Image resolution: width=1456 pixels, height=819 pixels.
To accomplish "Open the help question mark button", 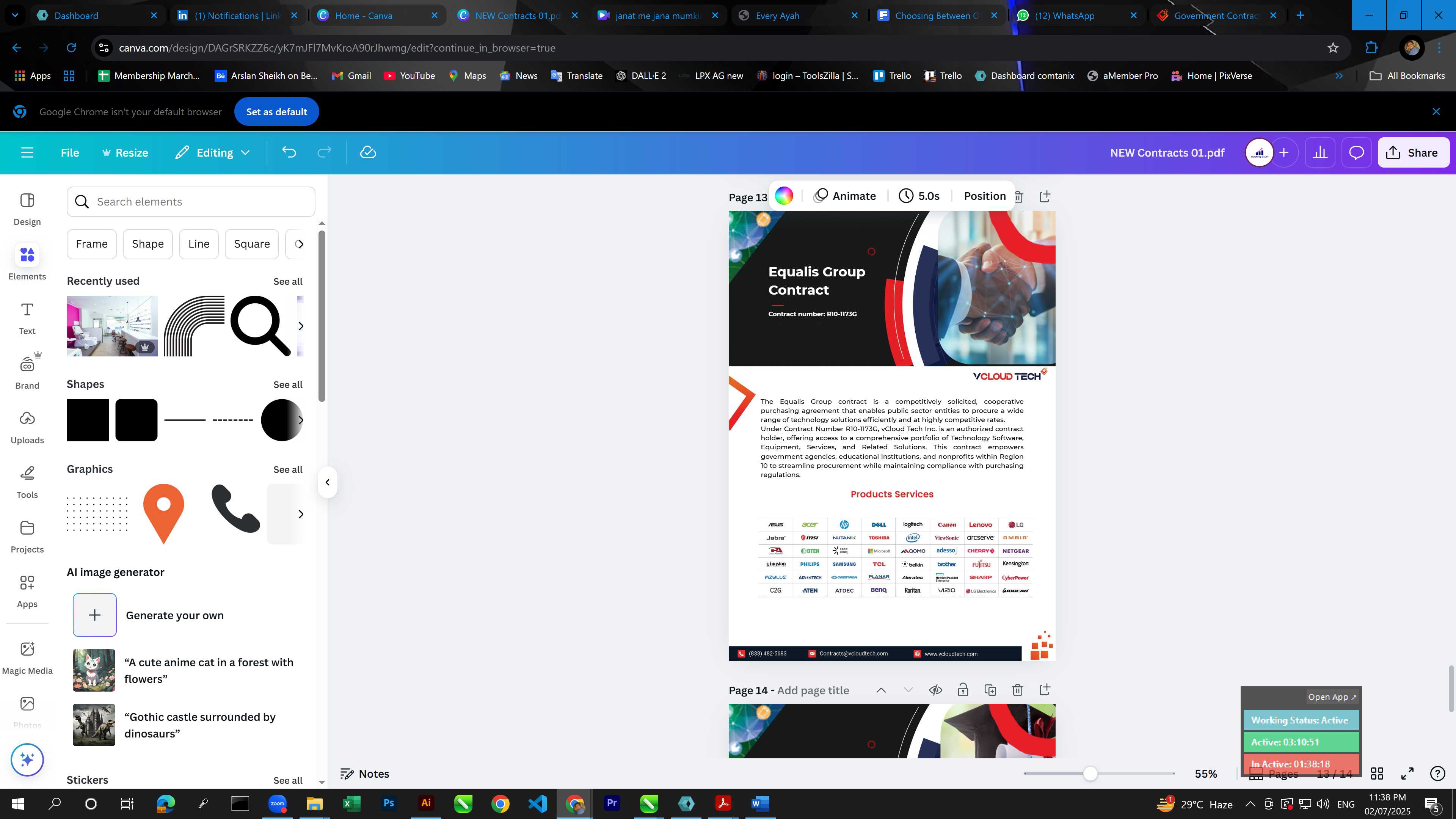I will [x=1437, y=774].
